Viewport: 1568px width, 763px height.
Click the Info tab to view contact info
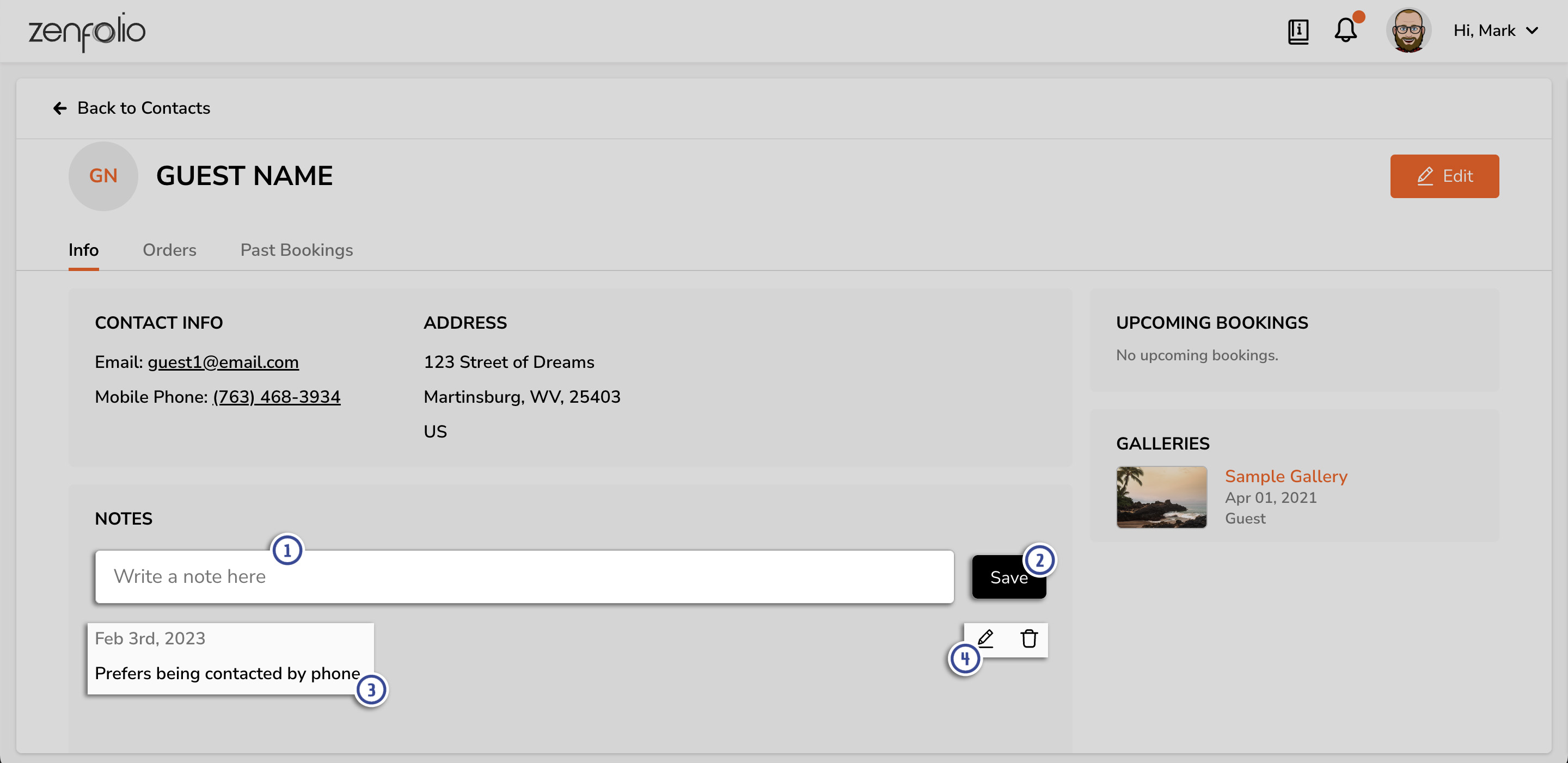[x=84, y=250]
